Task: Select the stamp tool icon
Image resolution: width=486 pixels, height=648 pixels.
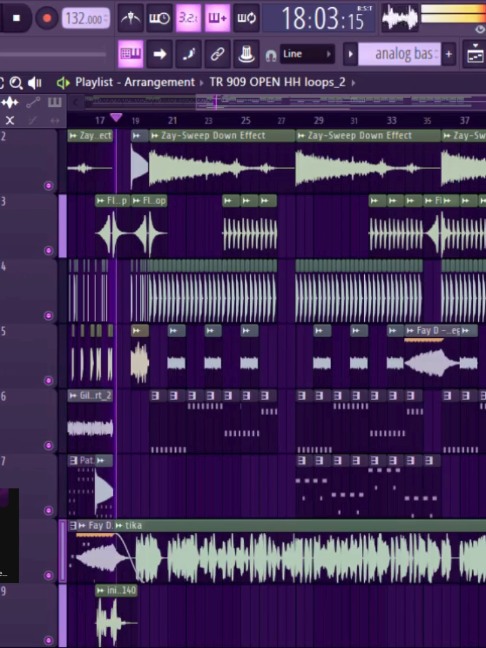Action: 246,54
